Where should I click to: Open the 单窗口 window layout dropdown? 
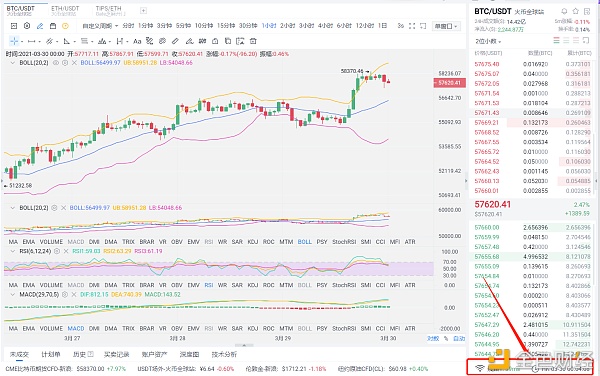point(446,26)
